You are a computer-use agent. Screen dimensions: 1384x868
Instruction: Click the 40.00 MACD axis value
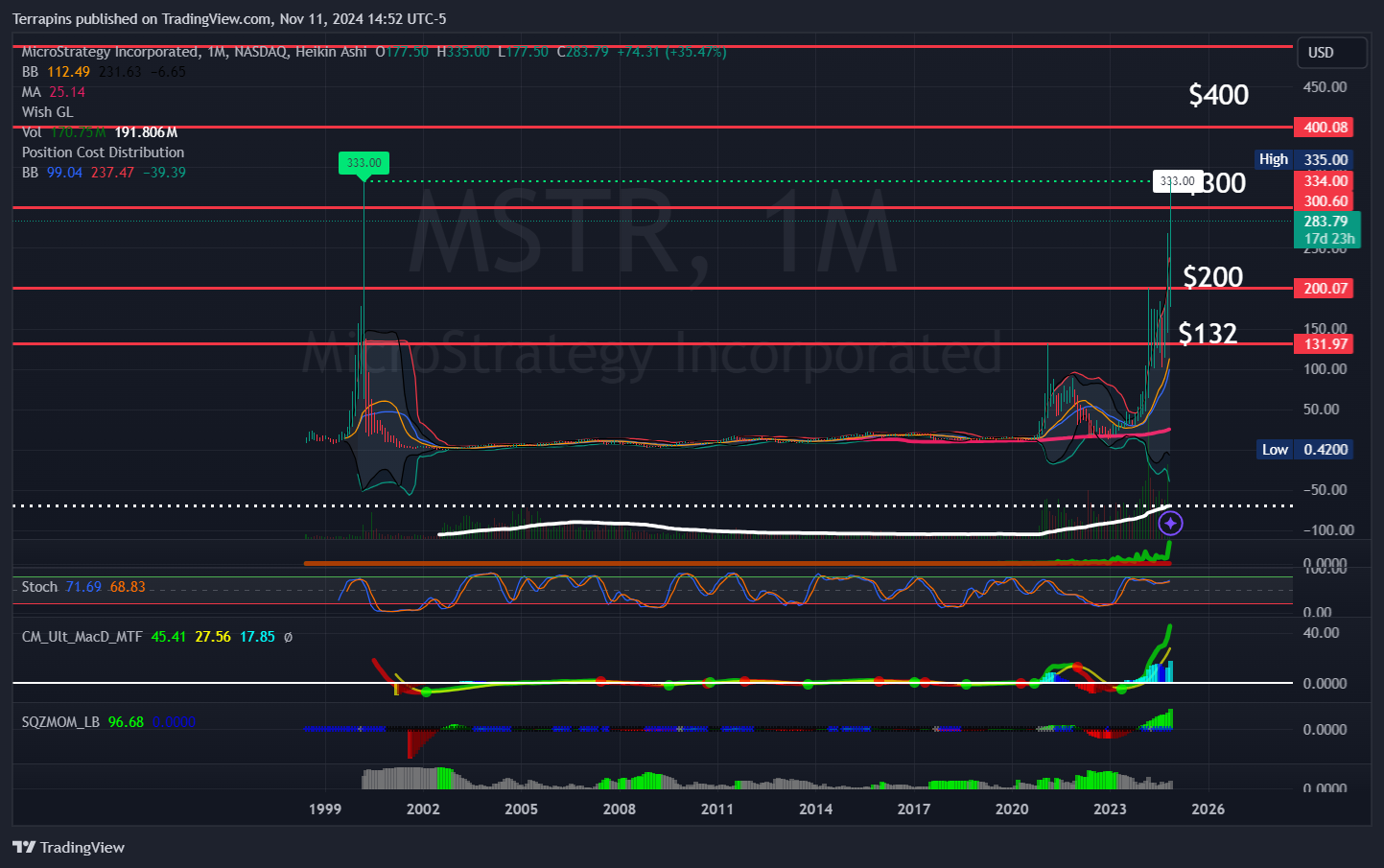[1321, 632]
